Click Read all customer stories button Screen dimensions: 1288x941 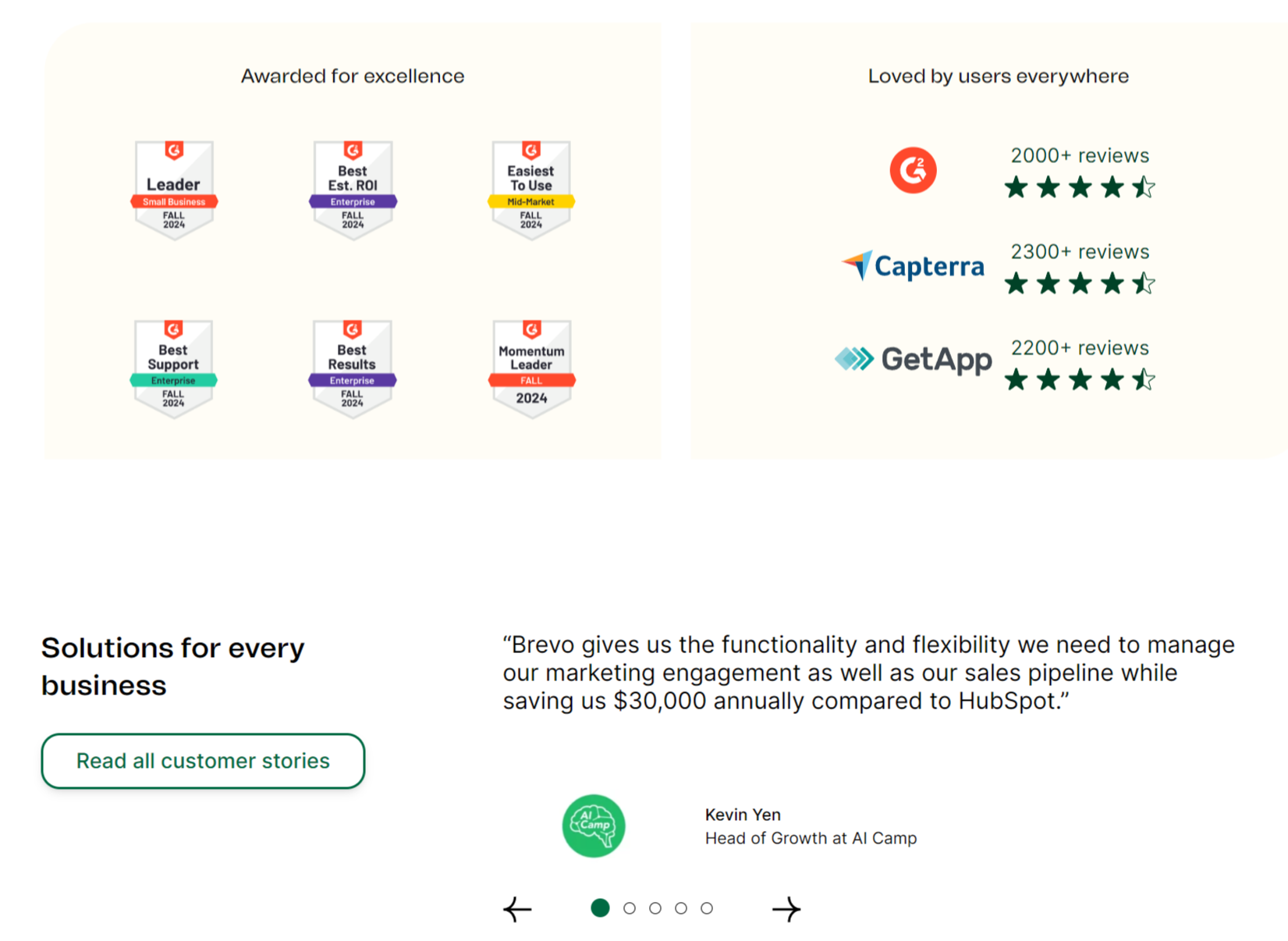pyautogui.click(x=203, y=761)
